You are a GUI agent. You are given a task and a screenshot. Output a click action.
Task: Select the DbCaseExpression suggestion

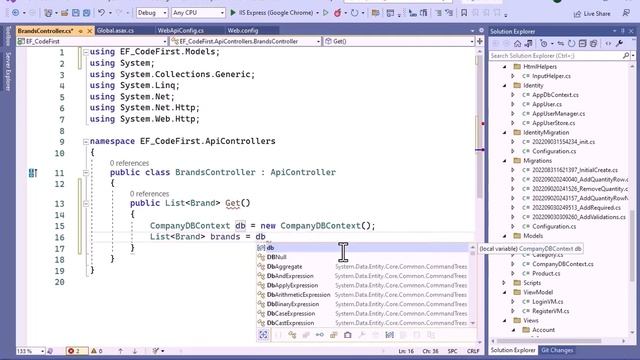(362, 313)
